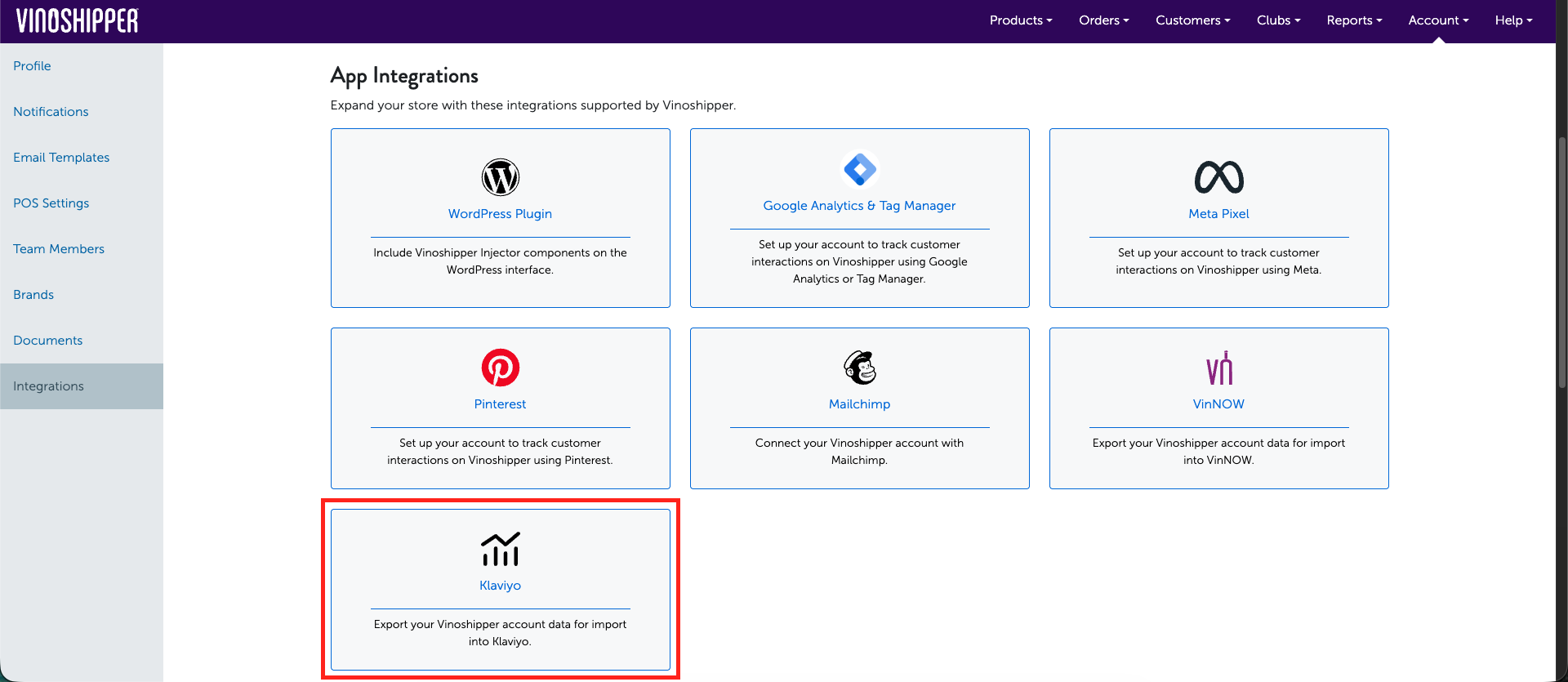
Task: Open the Meta Pixel link
Action: click(x=1218, y=214)
